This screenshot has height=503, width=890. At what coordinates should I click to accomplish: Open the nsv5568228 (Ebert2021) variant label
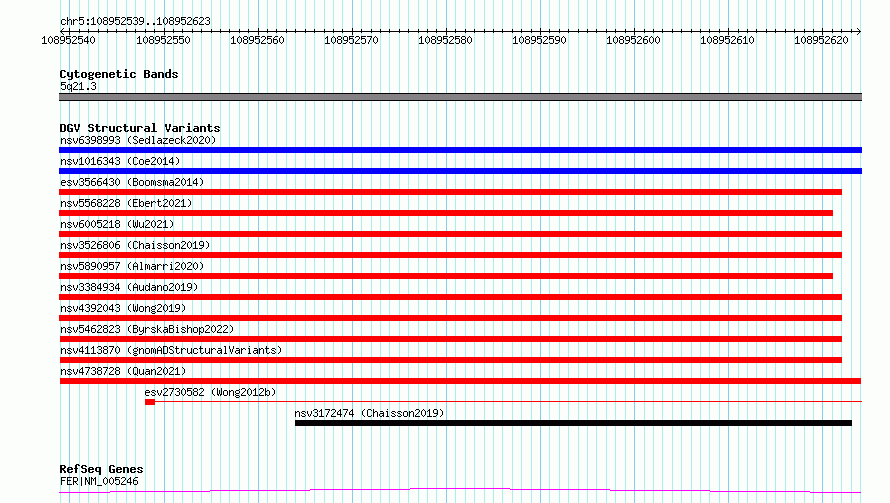click(126, 203)
